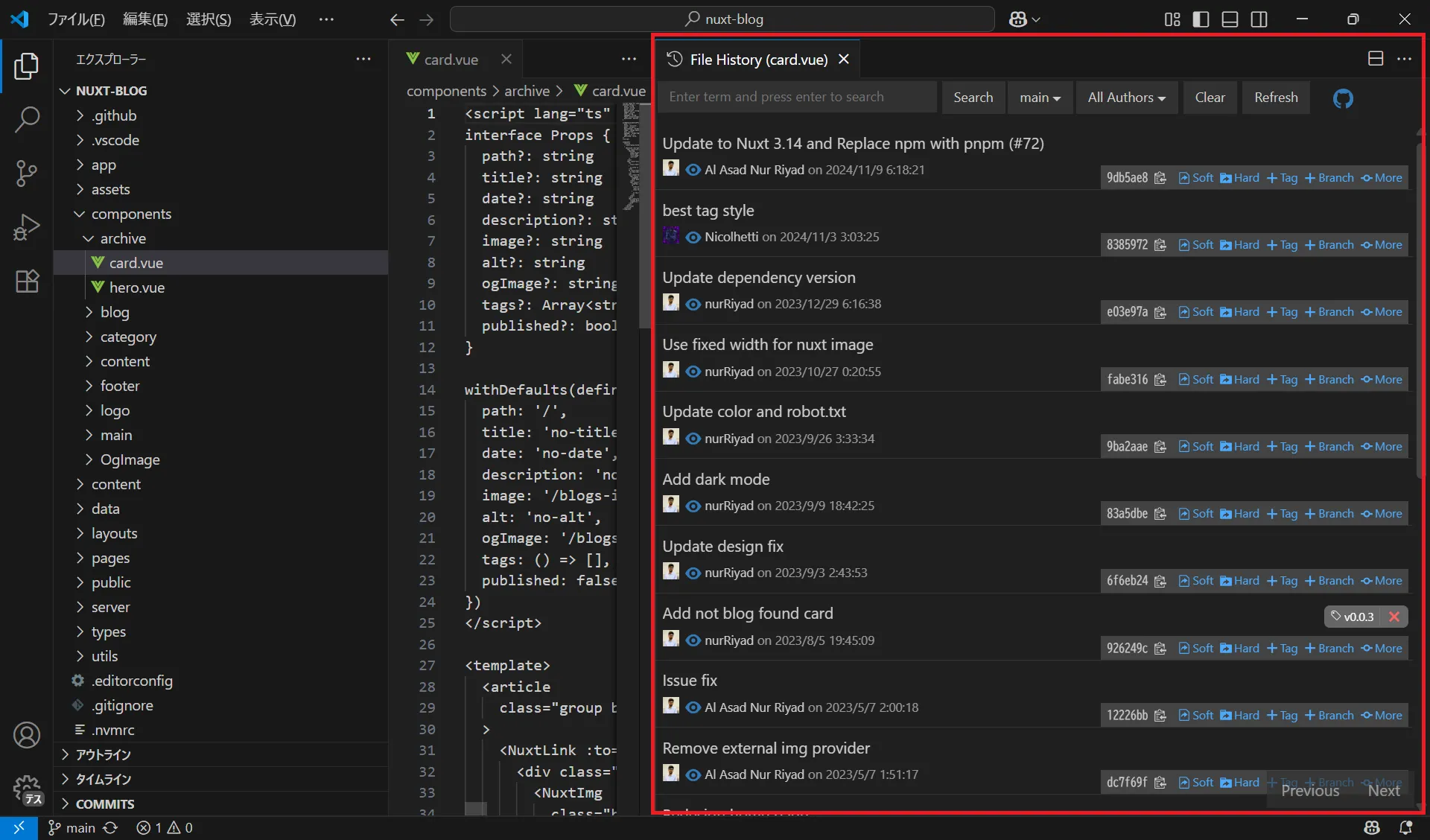View 'Add dark mode' commit eye icon
Screen dimensions: 1430x840
pyautogui.click(x=693, y=506)
